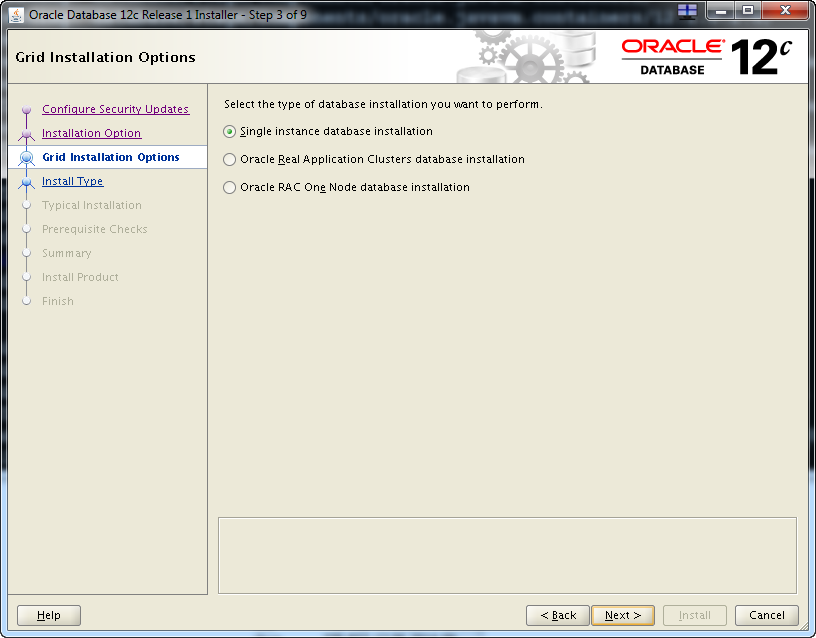The width and height of the screenshot is (816, 638).
Task: Go to Configure Security Updates step
Action: tap(116, 109)
